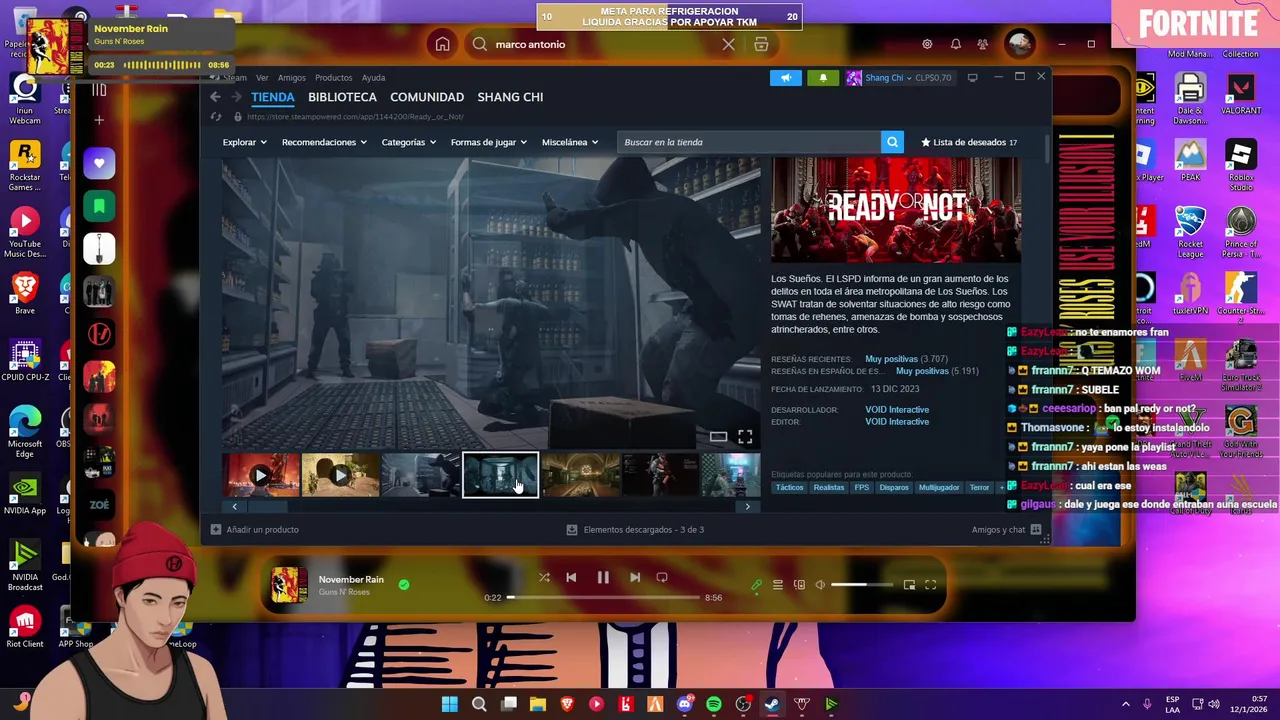The height and width of the screenshot is (720, 1280).
Task: Open Spotify settings gear icon
Action: pos(927,44)
